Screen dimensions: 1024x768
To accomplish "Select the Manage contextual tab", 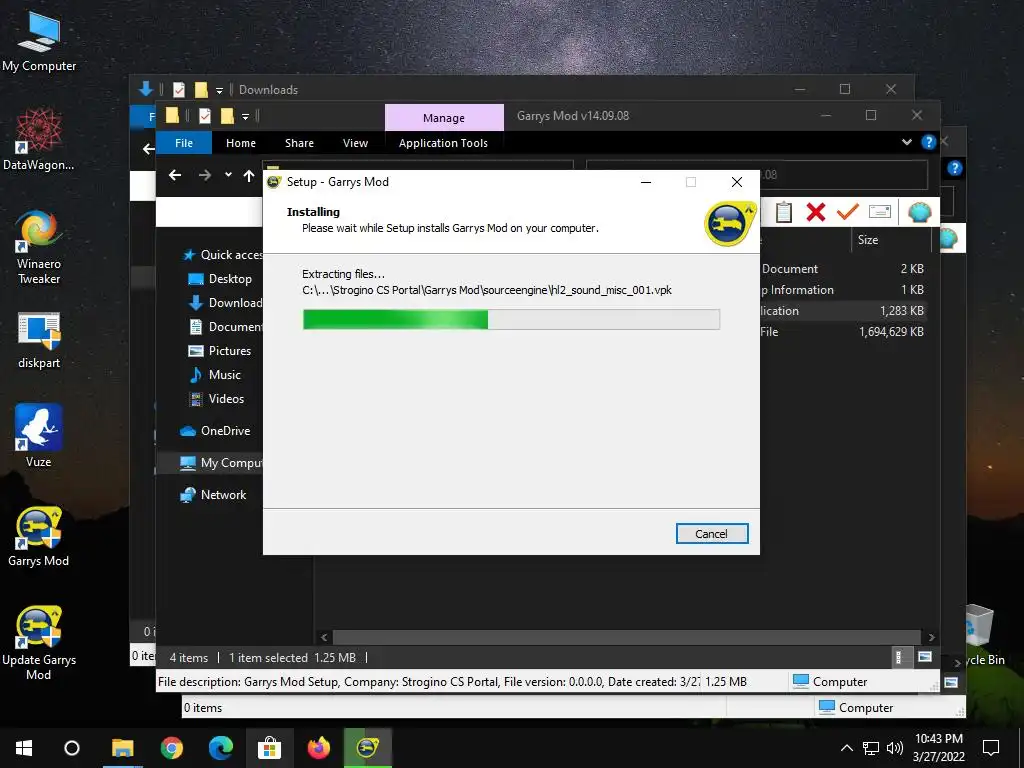I will pos(444,118).
